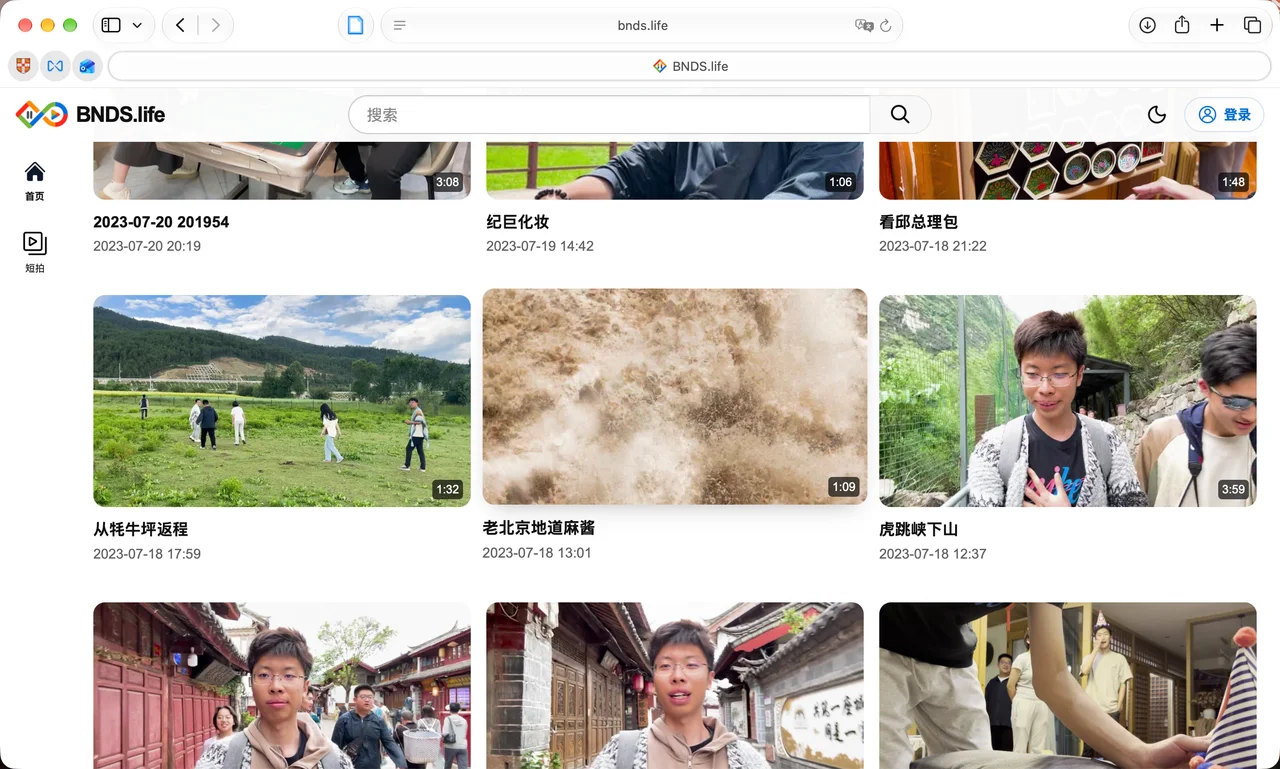1280x769 pixels.
Task: Click the title 看邱总理包
Action: [918, 222]
